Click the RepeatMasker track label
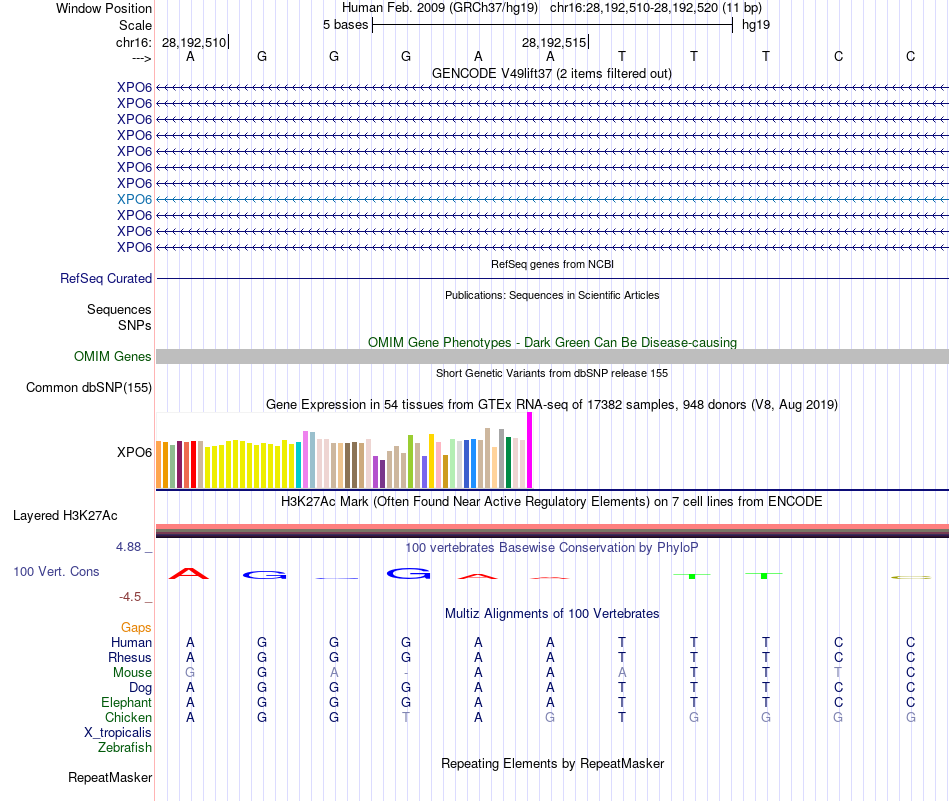The height and width of the screenshot is (801, 950). click(x=110, y=777)
